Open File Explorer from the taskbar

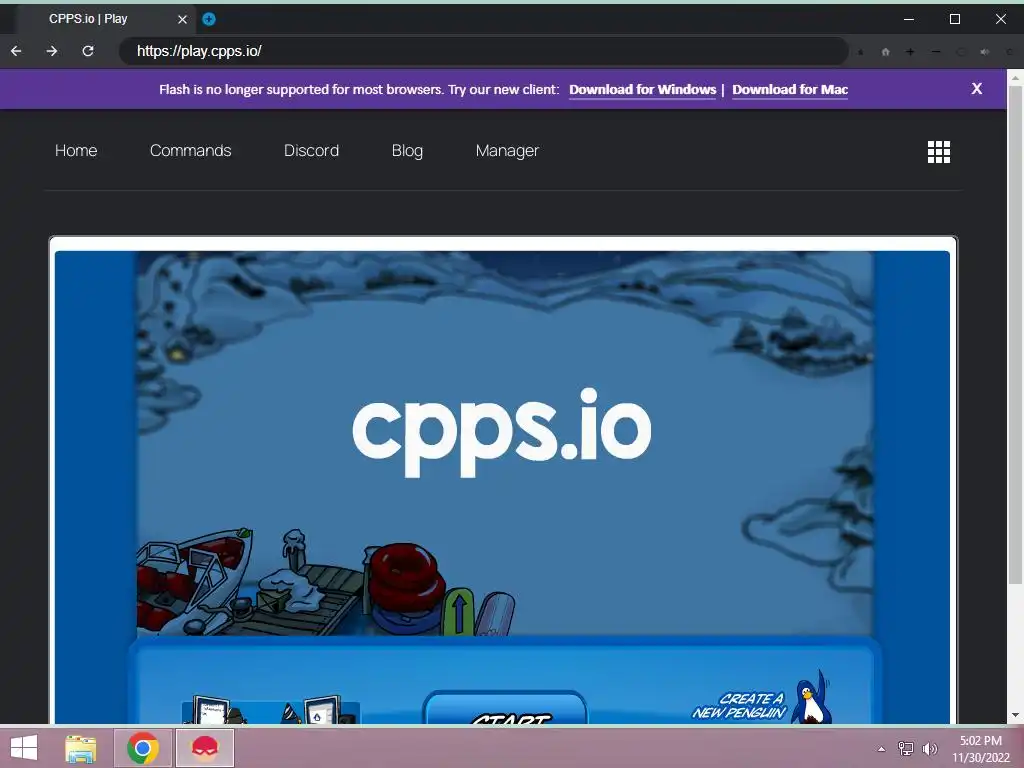coord(81,748)
